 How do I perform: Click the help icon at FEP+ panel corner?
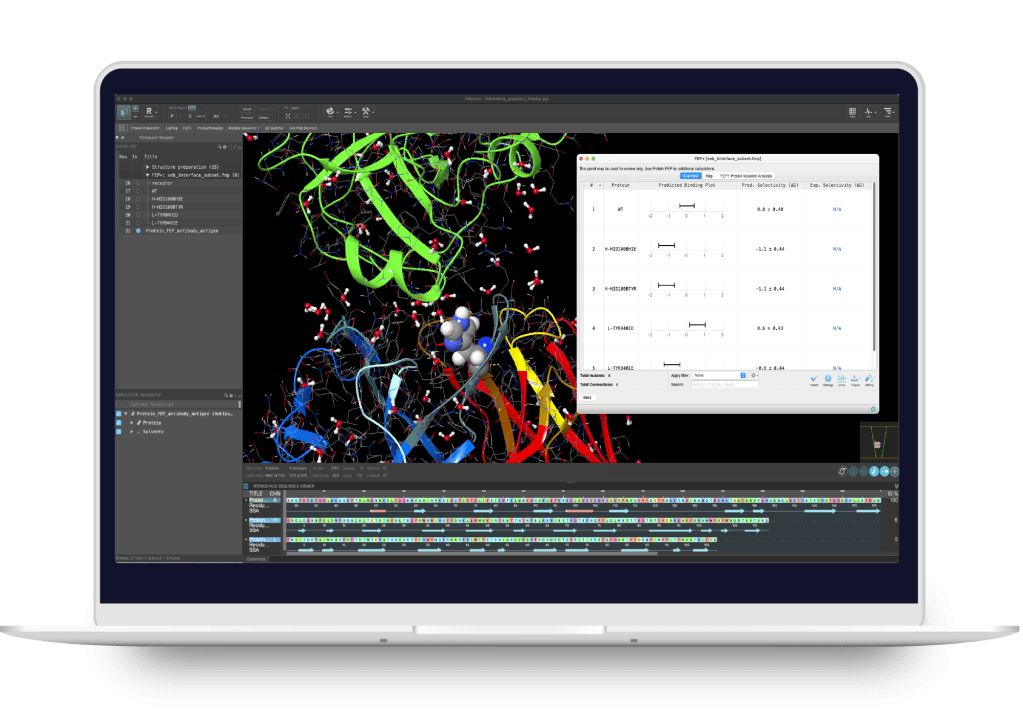pyautogui.click(x=873, y=408)
